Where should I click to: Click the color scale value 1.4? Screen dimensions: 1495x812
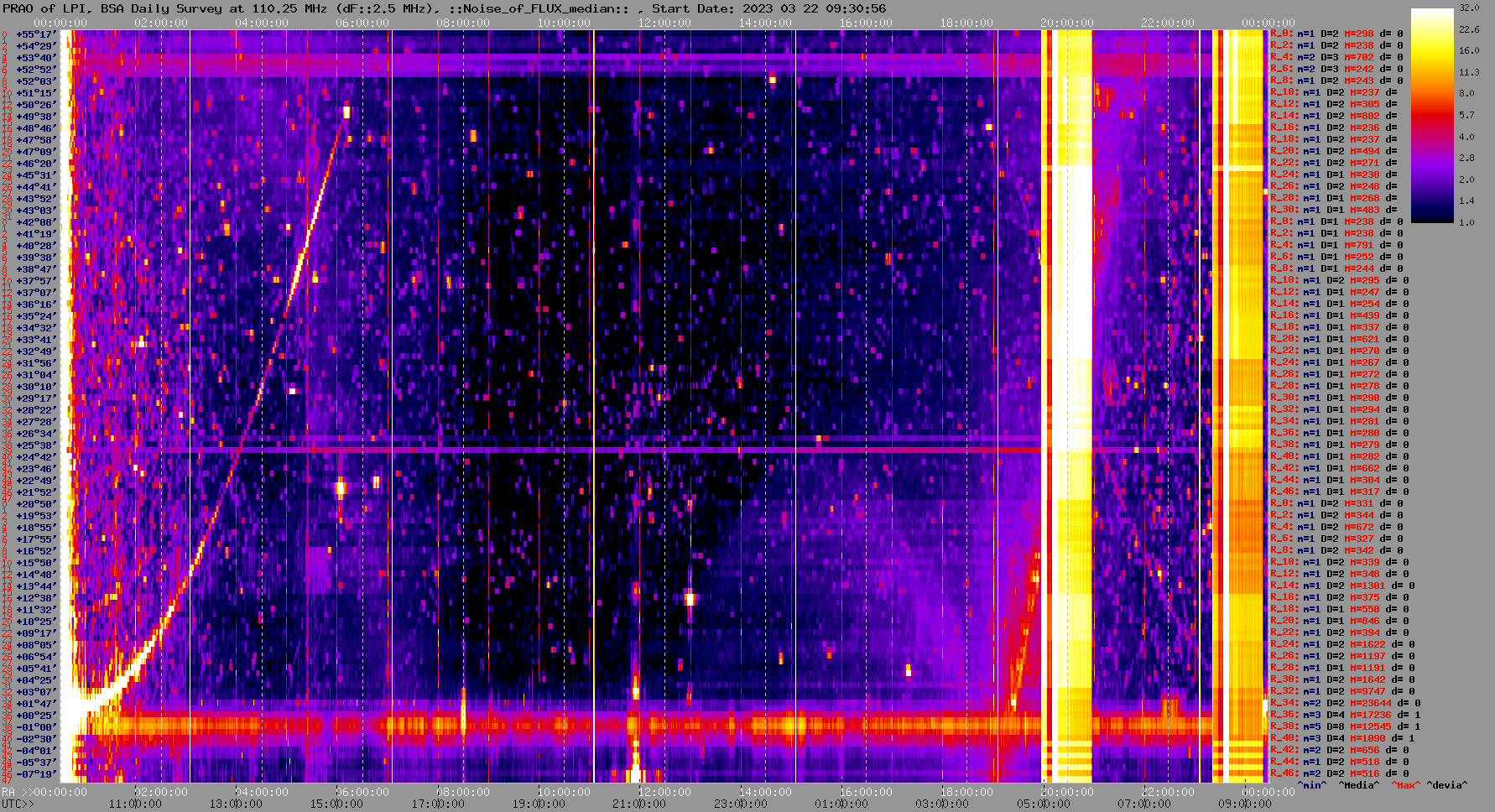pyautogui.click(x=1466, y=200)
